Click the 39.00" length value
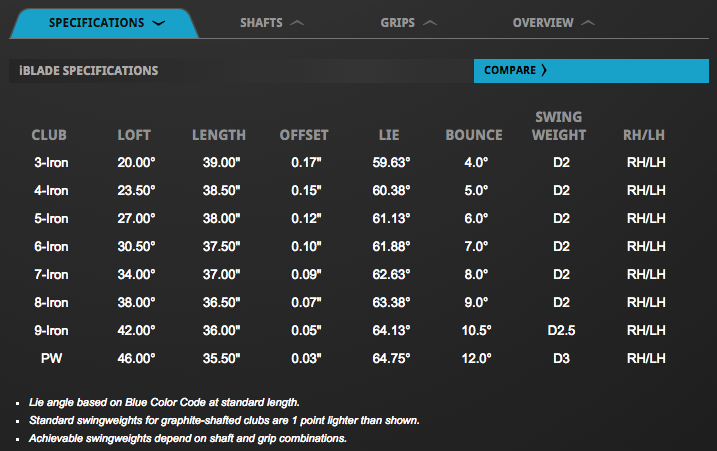Viewport: 717px width, 451px height. 221,162
